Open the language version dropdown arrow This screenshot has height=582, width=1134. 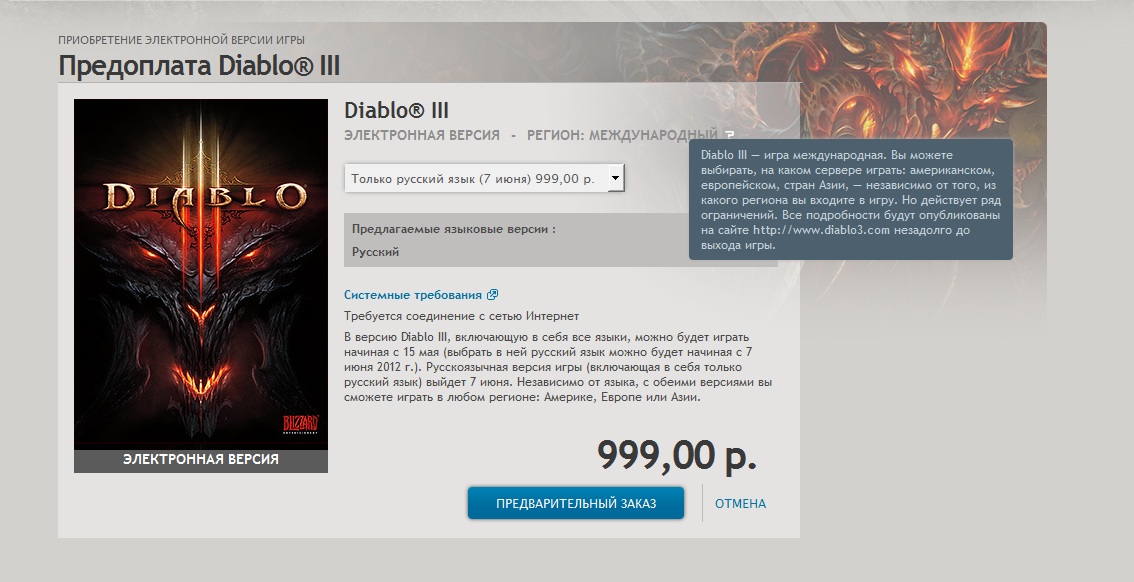tap(615, 178)
